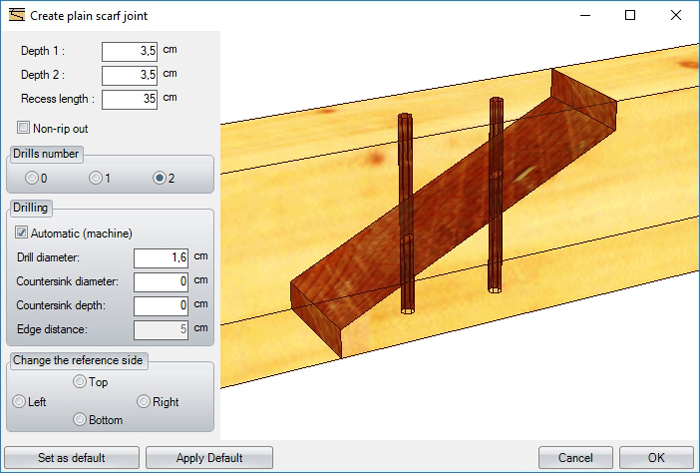
Task: Close the Create plain scarf joint window
Action: (676, 15)
